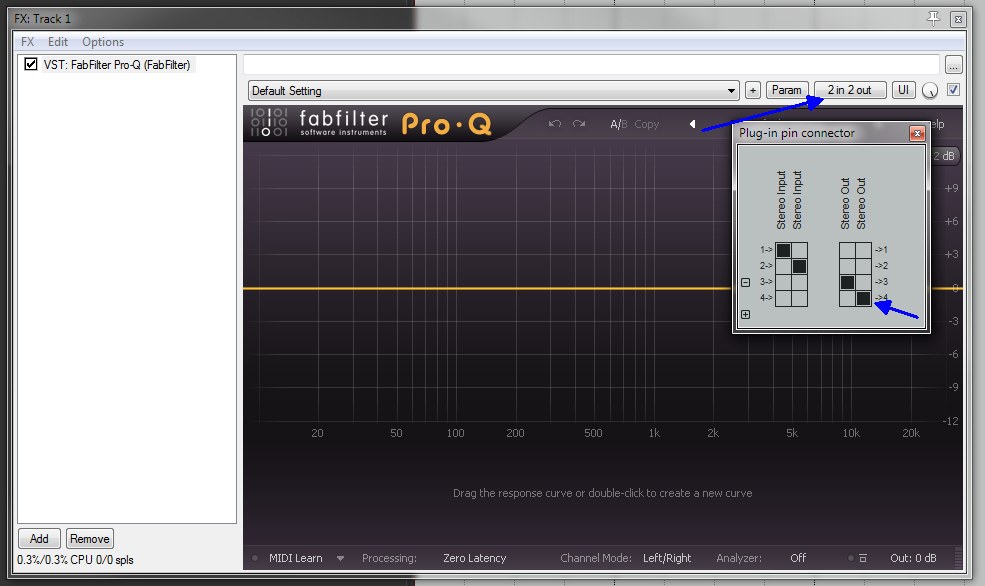Screen dimensions: 985x586
Task: Click the UI toggle button
Action: click(903, 90)
